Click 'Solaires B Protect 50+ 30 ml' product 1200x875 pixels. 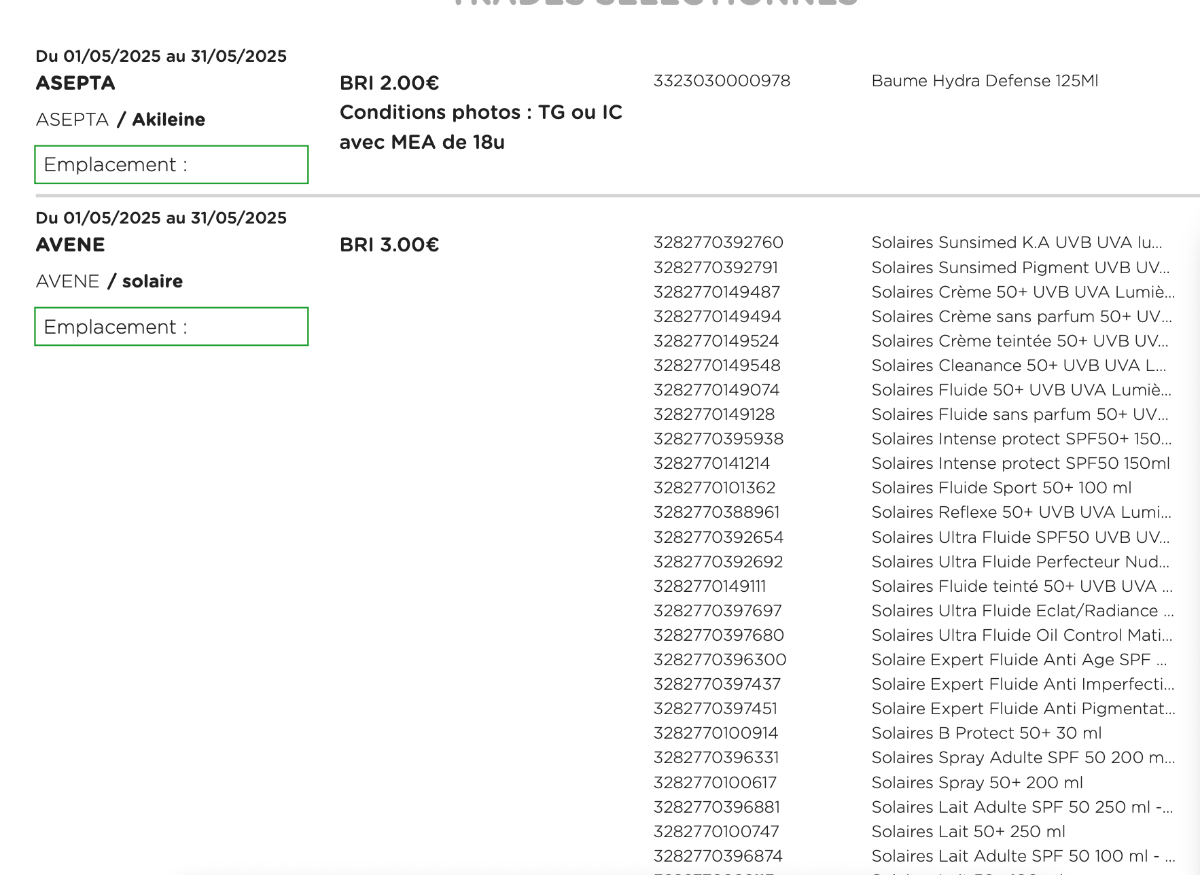pyautogui.click(x=987, y=733)
